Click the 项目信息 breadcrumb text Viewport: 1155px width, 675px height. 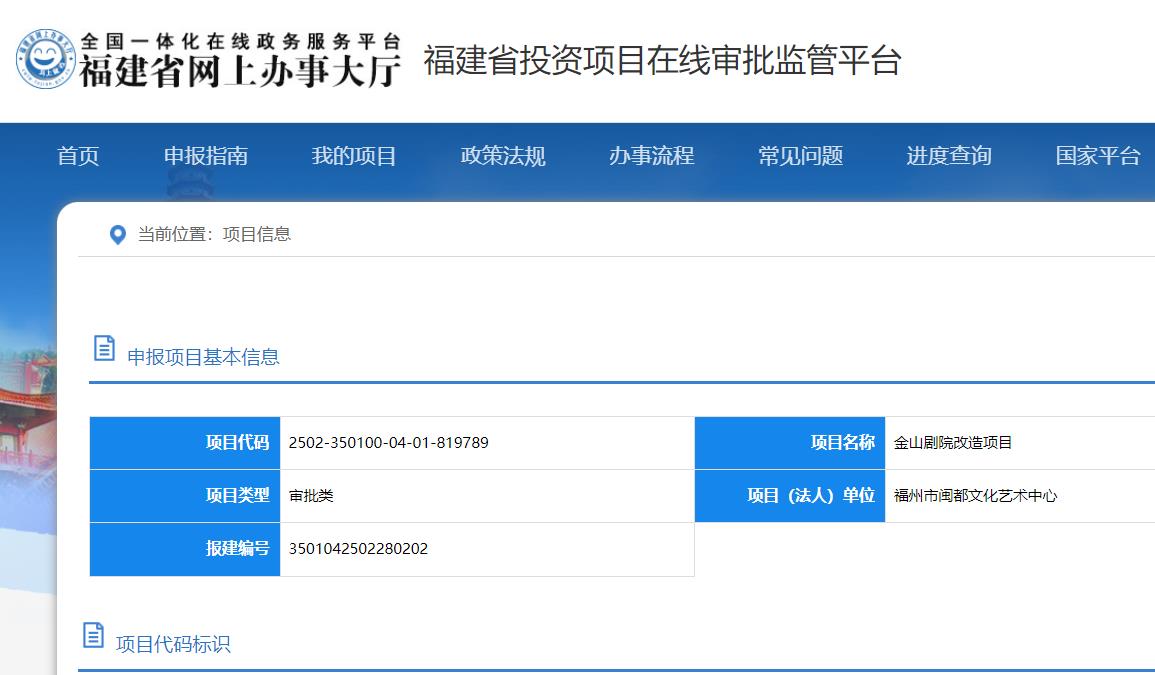pos(256,234)
